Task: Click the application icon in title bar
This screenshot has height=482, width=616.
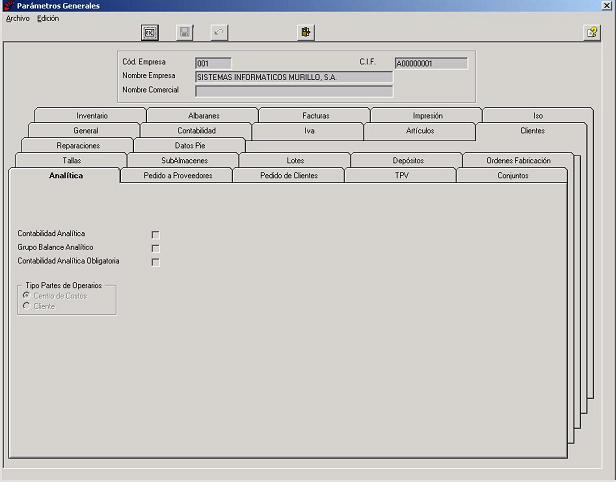Action: click(8, 5)
